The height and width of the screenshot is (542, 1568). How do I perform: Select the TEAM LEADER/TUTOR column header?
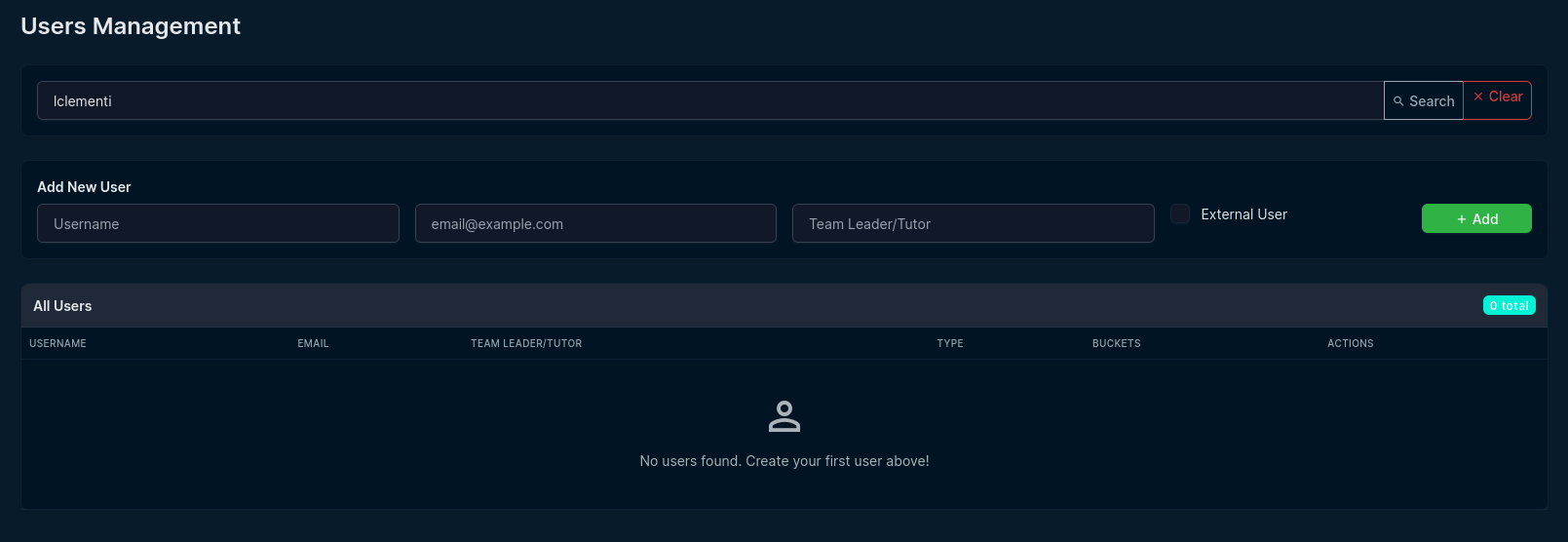click(x=526, y=343)
